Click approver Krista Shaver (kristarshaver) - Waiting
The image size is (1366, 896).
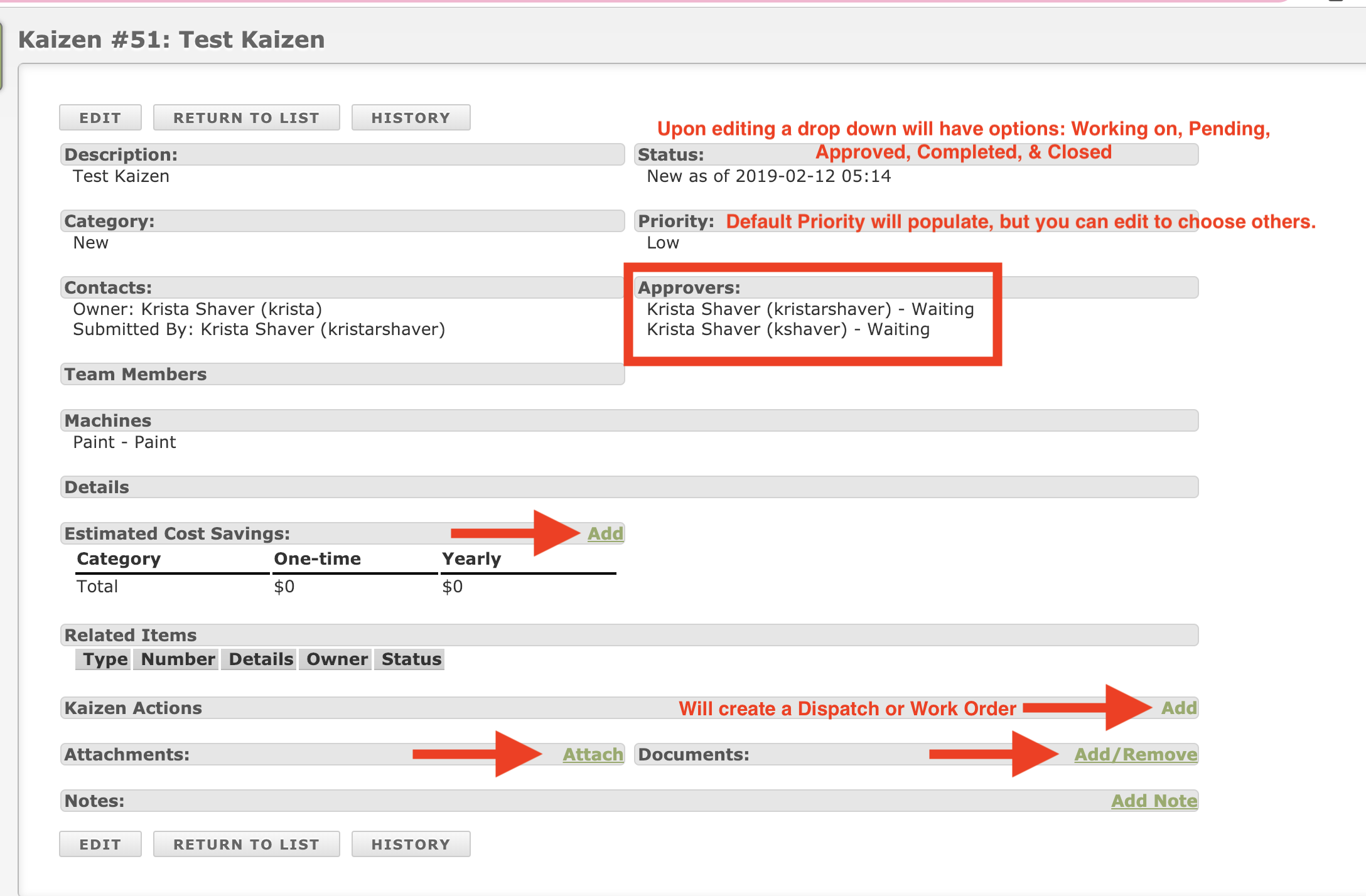click(x=810, y=309)
